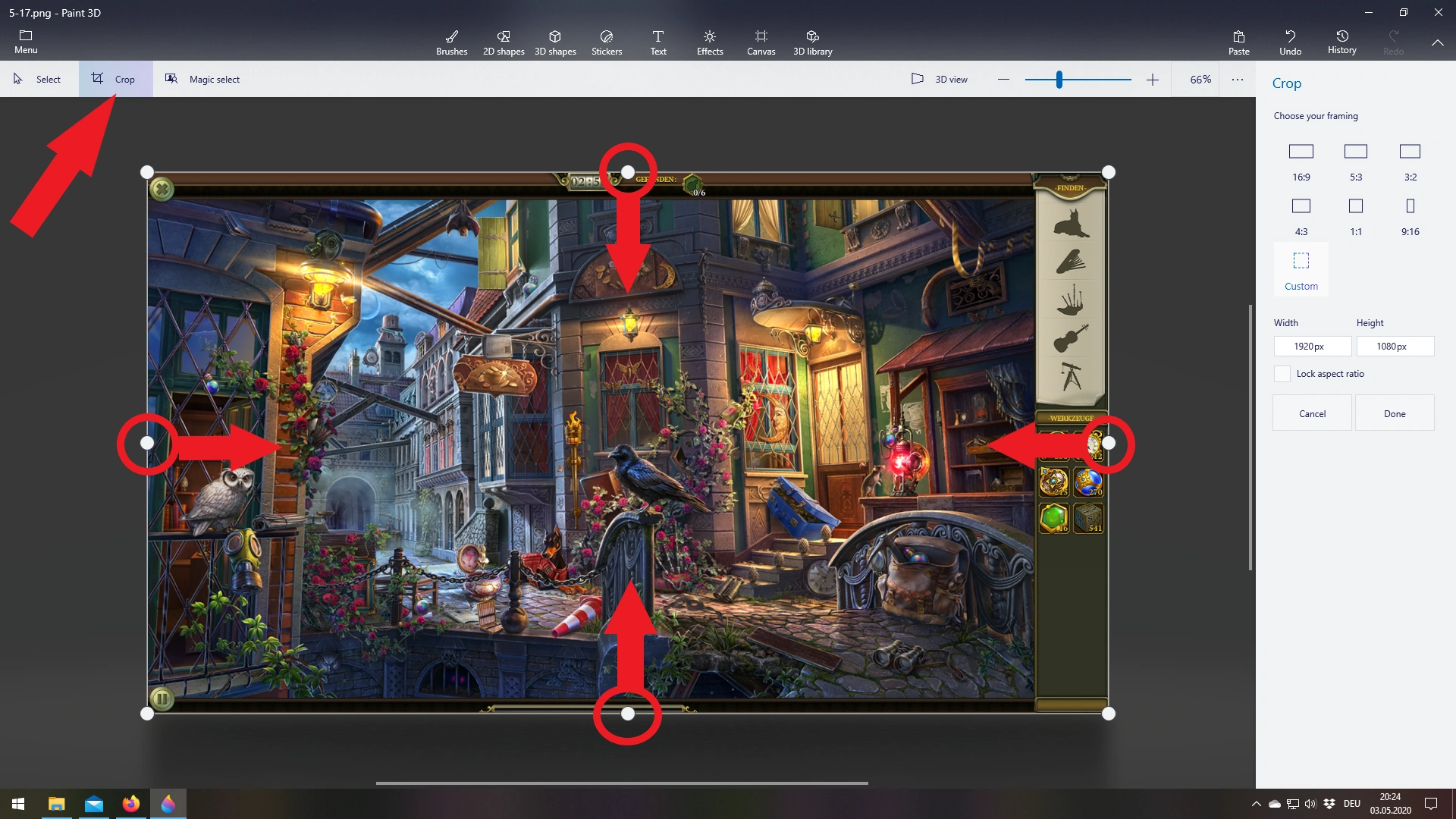Open the Stickers panel
Screen dimensions: 1456x819
pos(607,42)
